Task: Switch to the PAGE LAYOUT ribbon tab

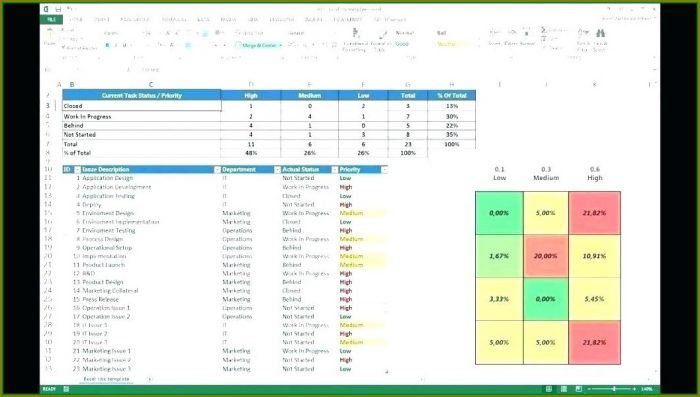Action: click(135, 20)
